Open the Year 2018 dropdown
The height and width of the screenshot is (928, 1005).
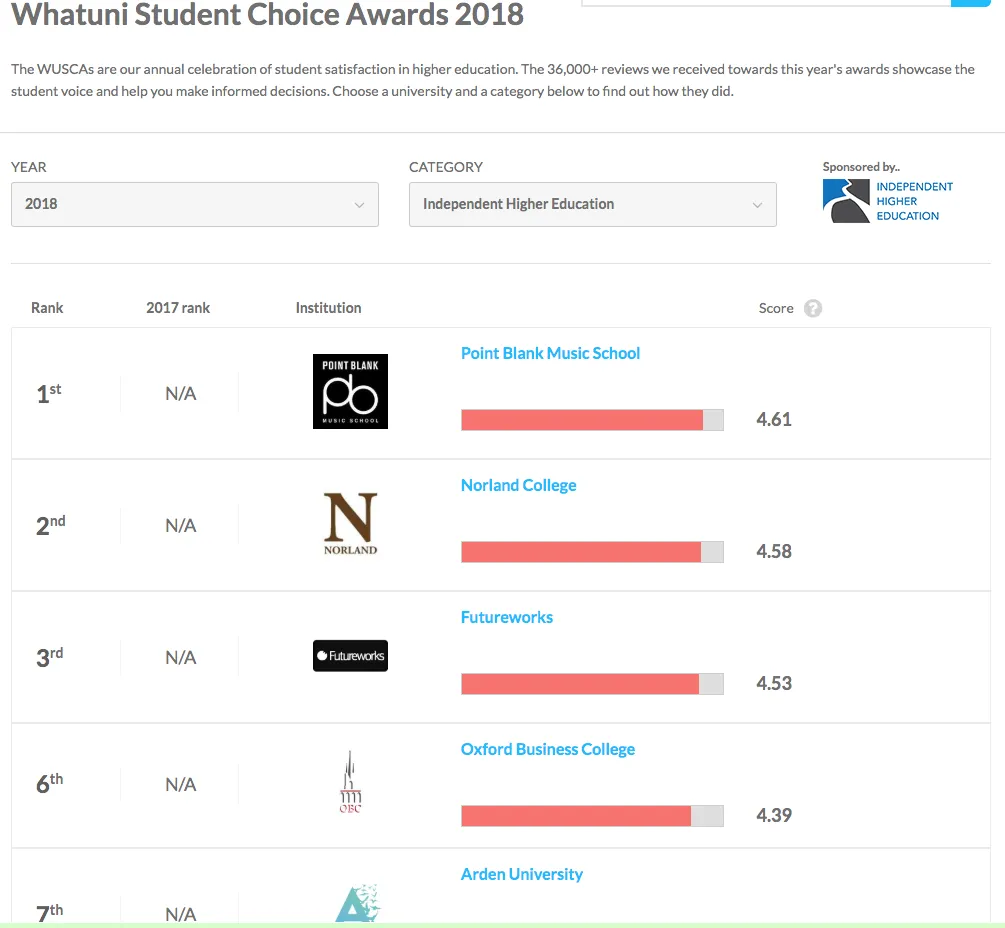coord(195,204)
